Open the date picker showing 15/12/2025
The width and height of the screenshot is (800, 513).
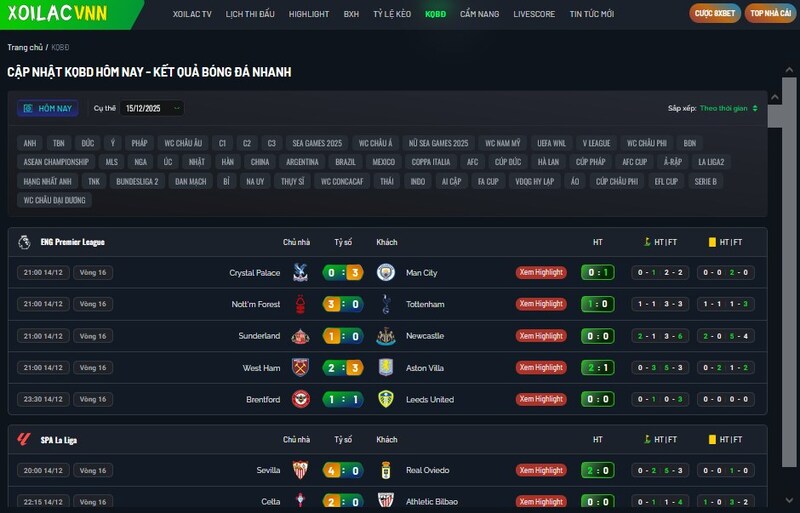[151, 108]
